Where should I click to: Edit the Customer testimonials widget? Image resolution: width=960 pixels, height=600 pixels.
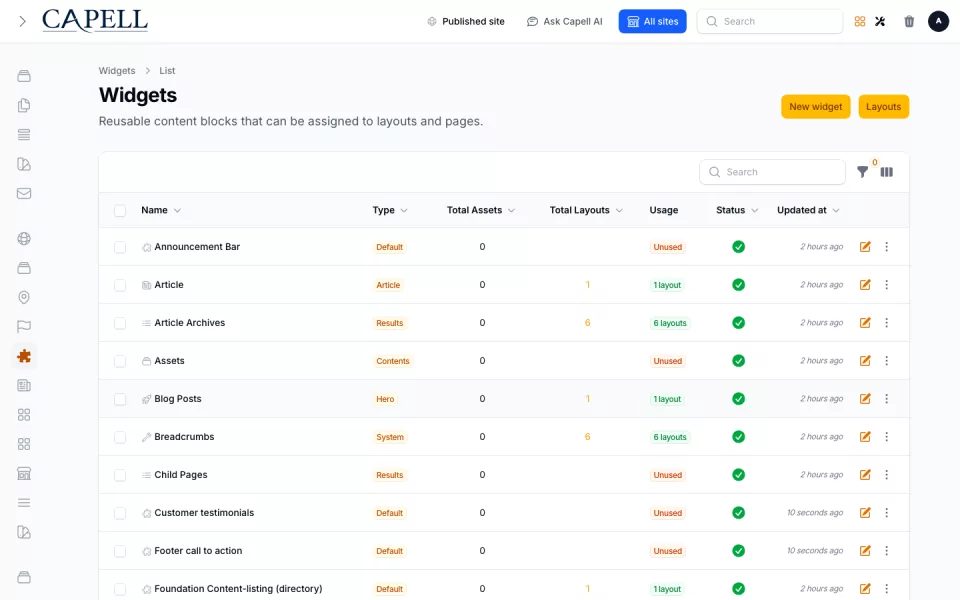click(x=865, y=512)
